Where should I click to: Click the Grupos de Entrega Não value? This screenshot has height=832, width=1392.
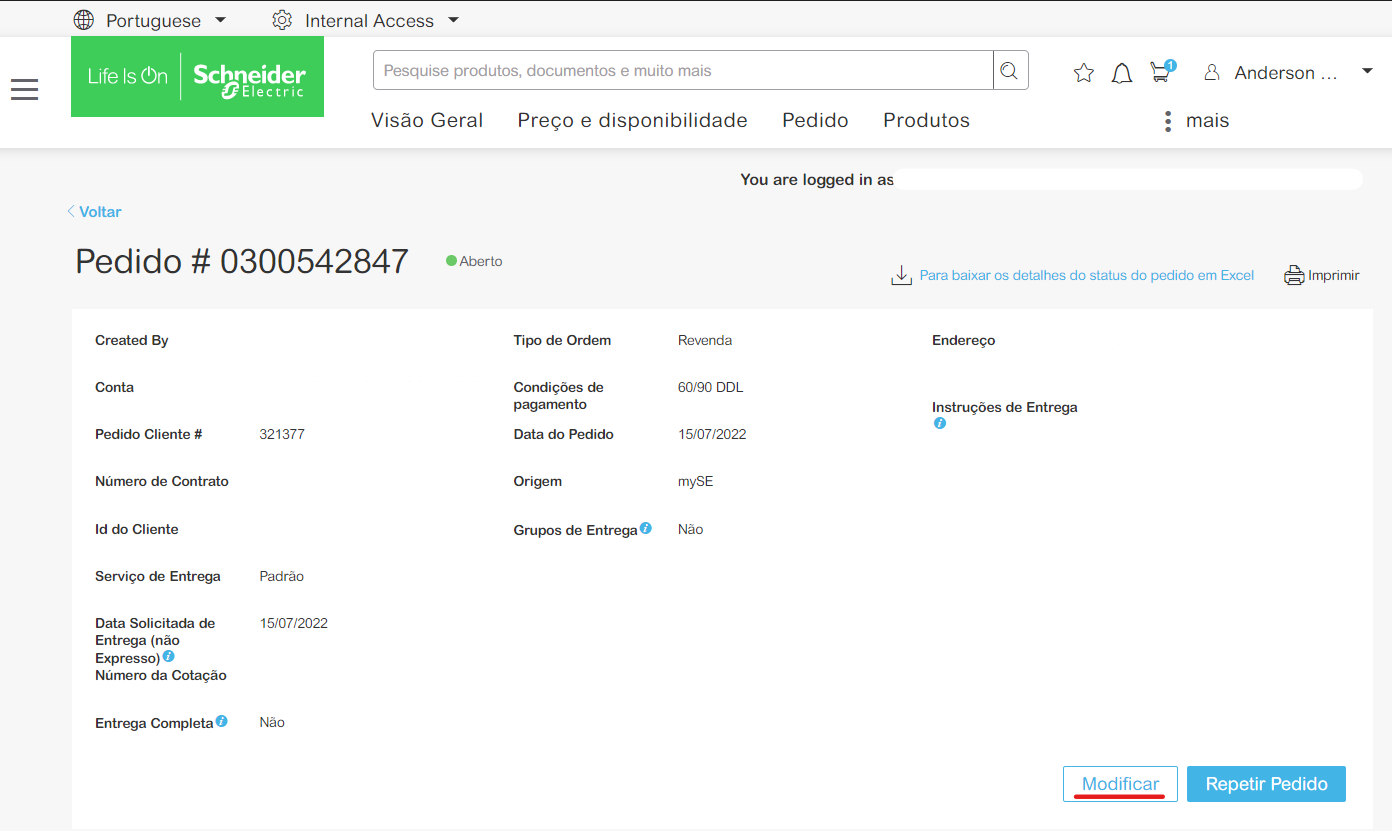(x=690, y=529)
